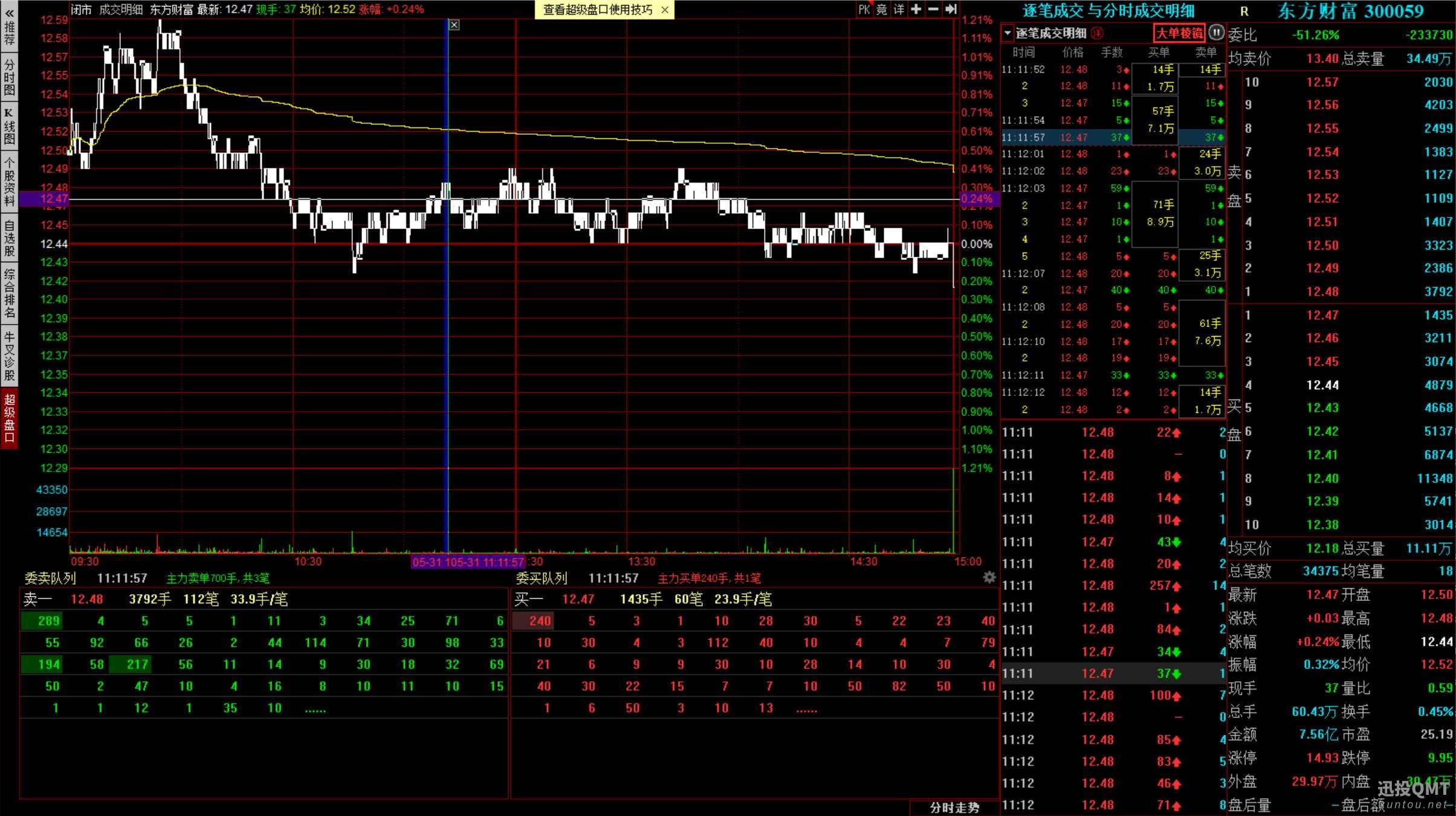Click the 成交明细 label in the top bar
Screen dimensions: 1456x816
click(121, 9)
